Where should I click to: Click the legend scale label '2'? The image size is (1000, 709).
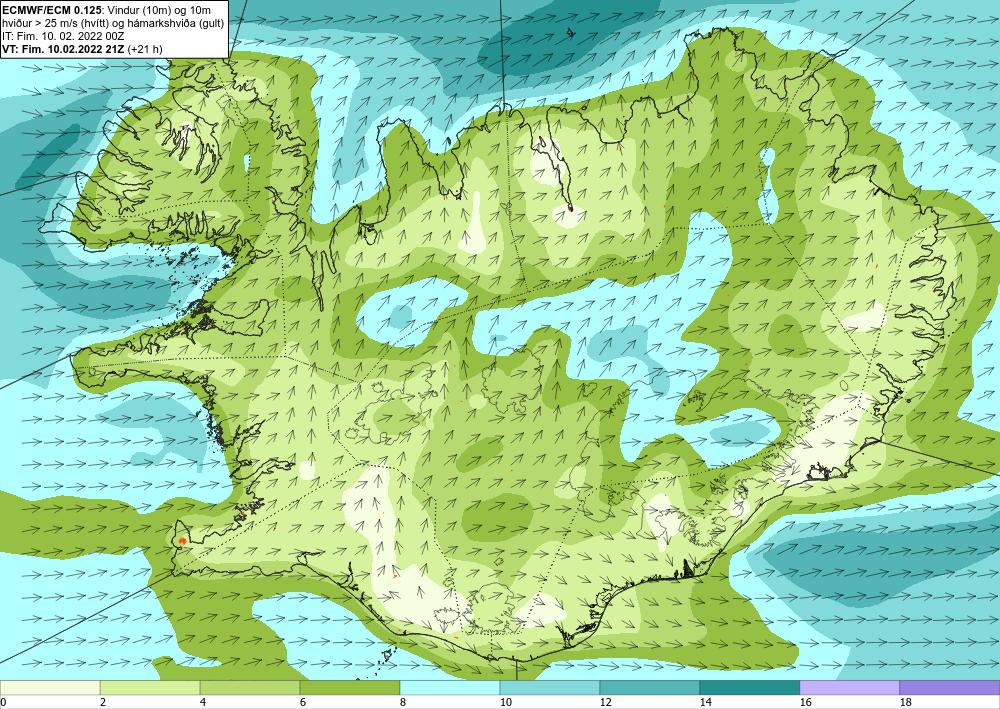pyautogui.click(x=103, y=703)
